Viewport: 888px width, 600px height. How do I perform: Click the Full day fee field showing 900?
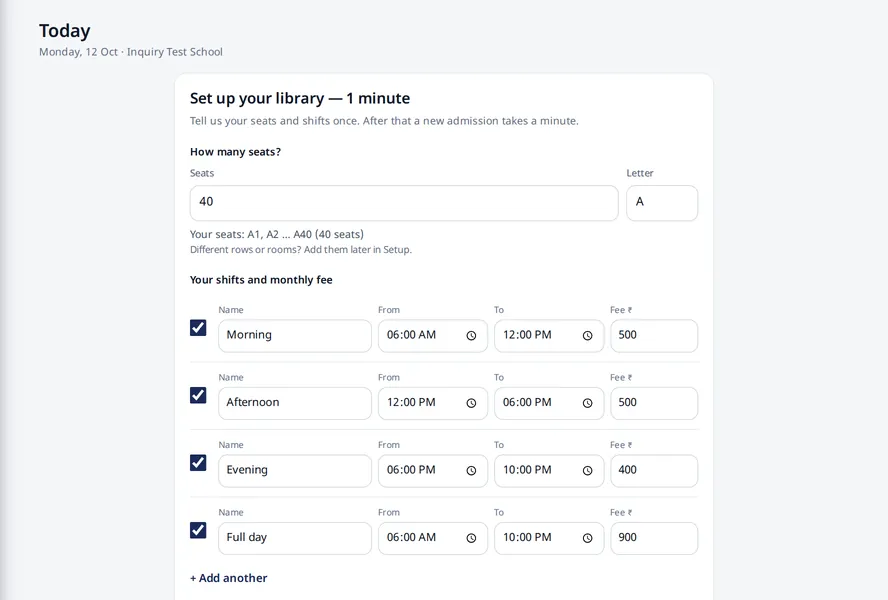pyautogui.click(x=654, y=538)
